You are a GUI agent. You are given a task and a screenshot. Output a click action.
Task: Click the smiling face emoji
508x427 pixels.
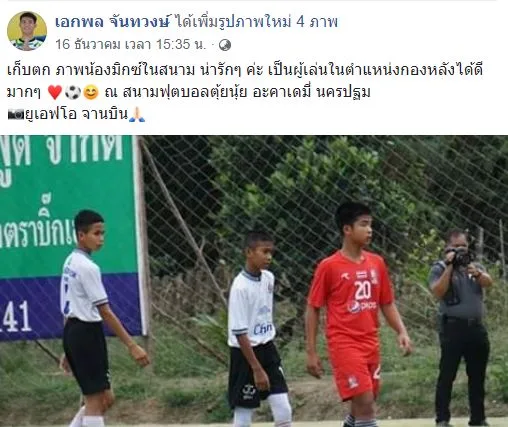pos(91,92)
